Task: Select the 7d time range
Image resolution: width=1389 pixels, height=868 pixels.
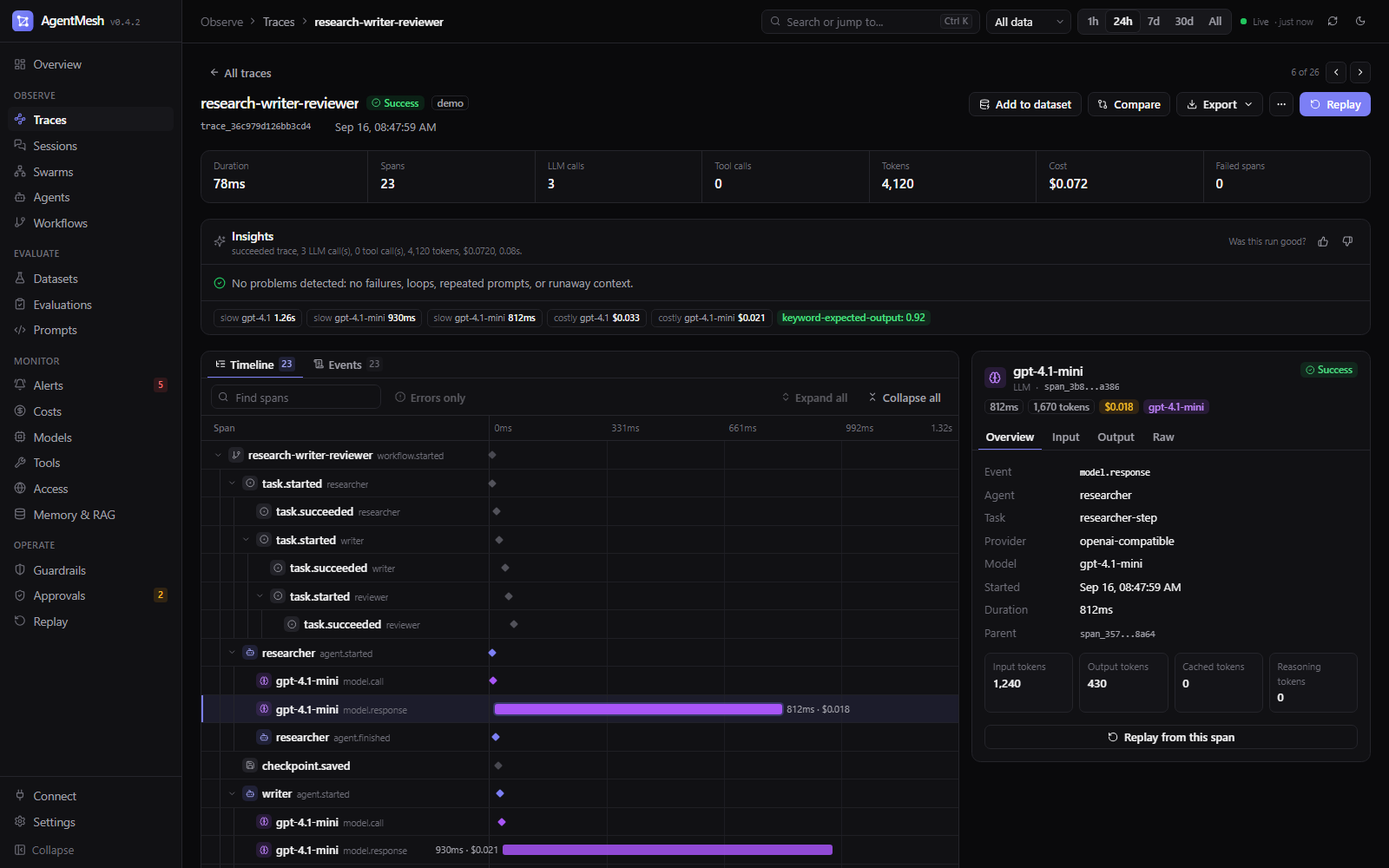Action: tap(1154, 22)
